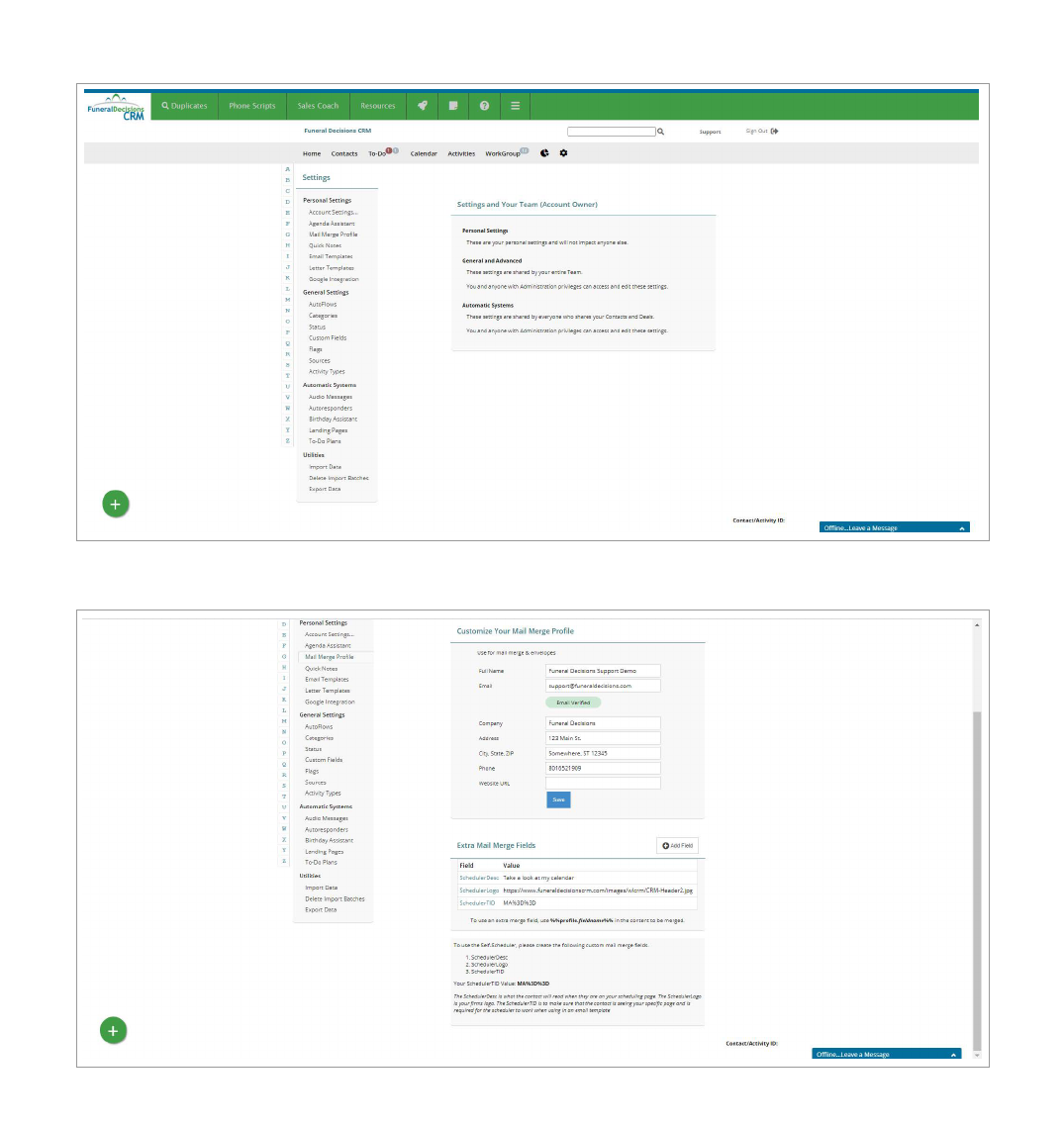Click the Add Field button
The image size is (1064, 1127).
point(678,845)
